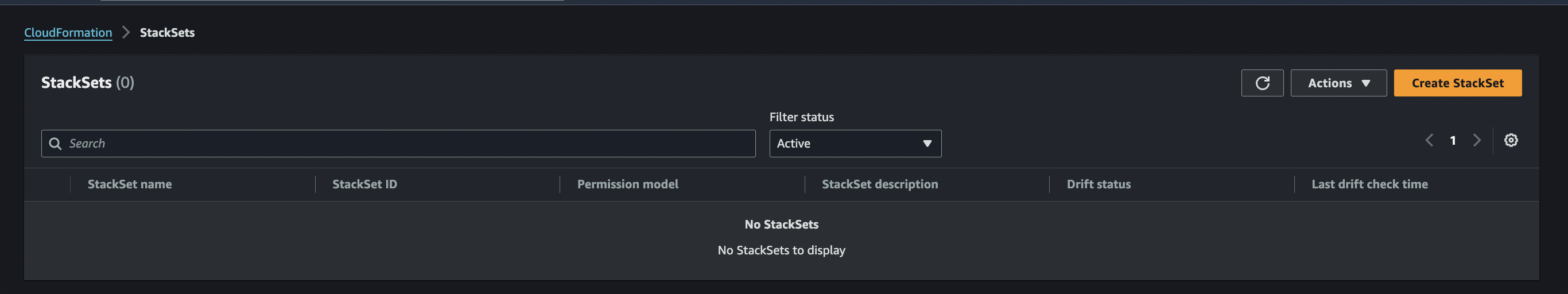
Task: Open table preferences gear icon
Action: 1510,141
